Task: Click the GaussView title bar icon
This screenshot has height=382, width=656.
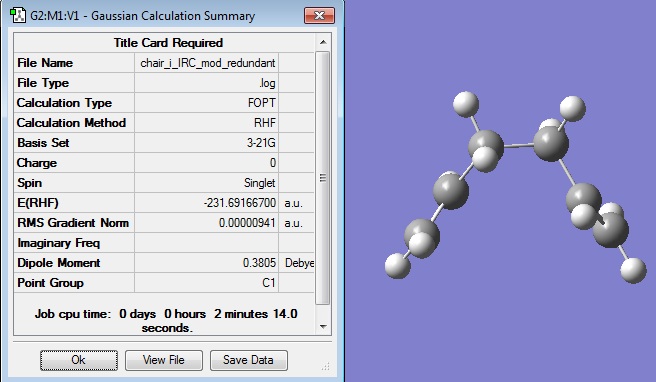Action: (x=18, y=15)
